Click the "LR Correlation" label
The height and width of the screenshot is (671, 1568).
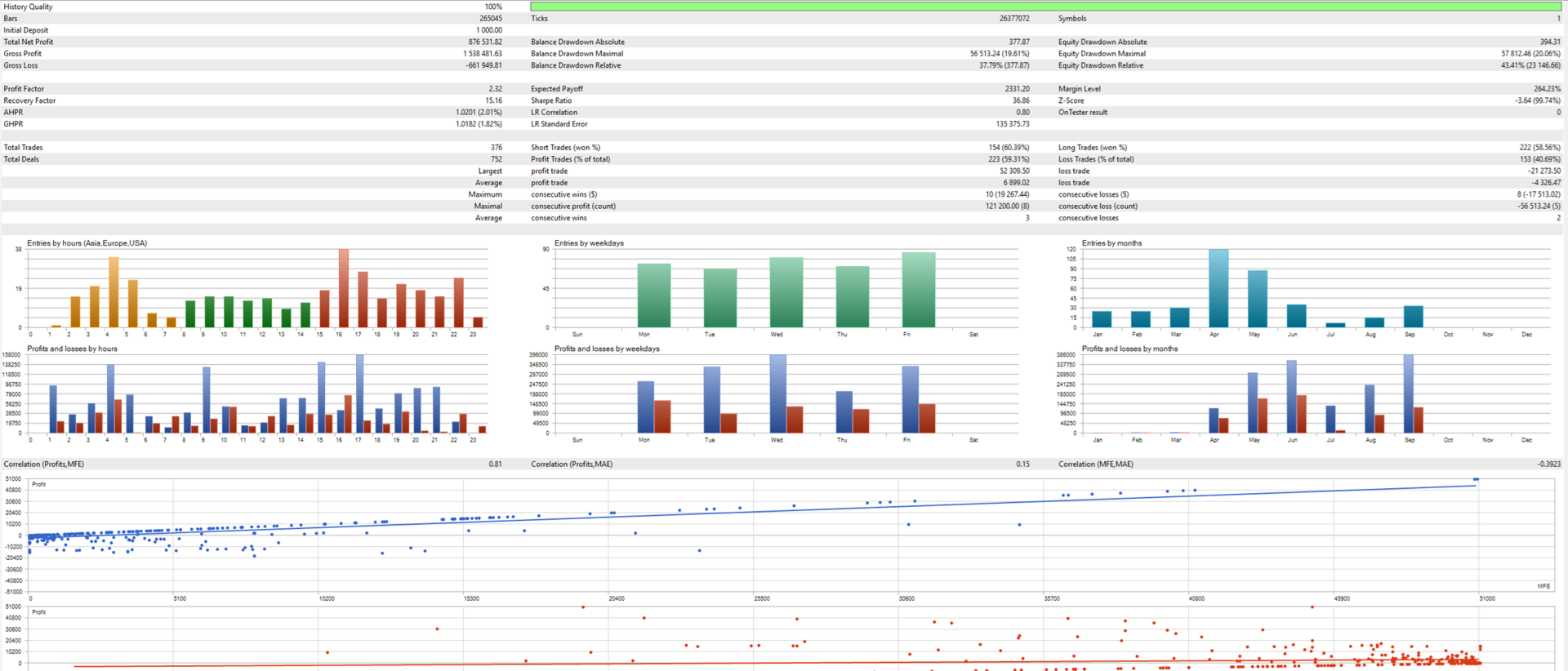[554, 113]
